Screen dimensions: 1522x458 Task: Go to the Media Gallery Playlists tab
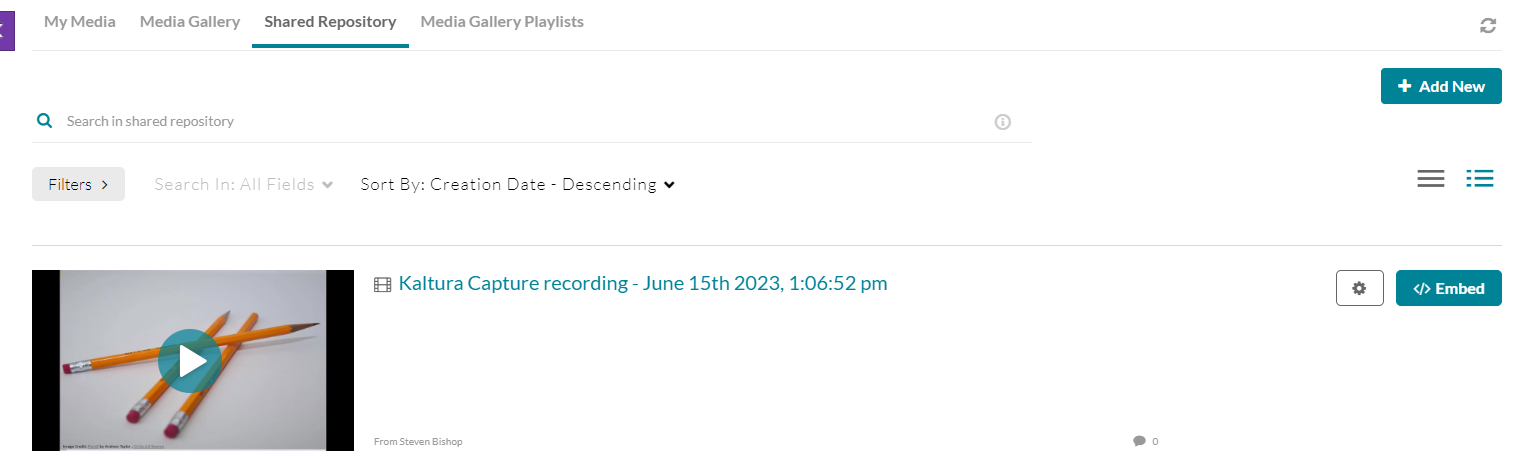click(x=502, y=22)
